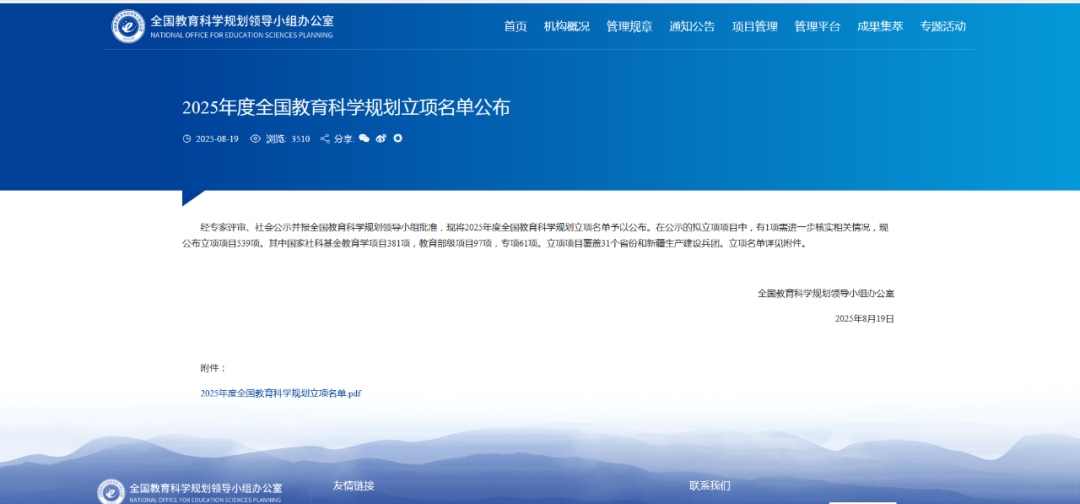Download 2025年度全国教育科学规划立项名单.pdf attachment
Viewport: 1080px width, 504px height.
(281, 394)
